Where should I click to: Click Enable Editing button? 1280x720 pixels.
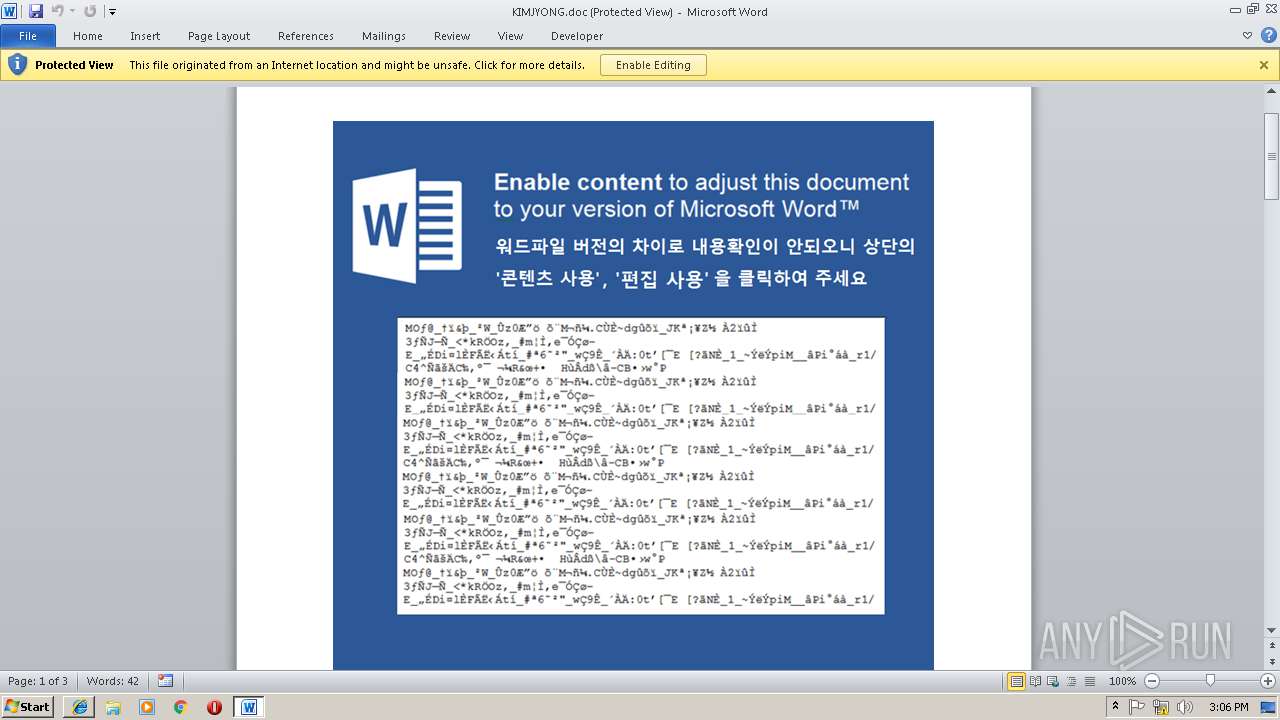click(653, 65)
